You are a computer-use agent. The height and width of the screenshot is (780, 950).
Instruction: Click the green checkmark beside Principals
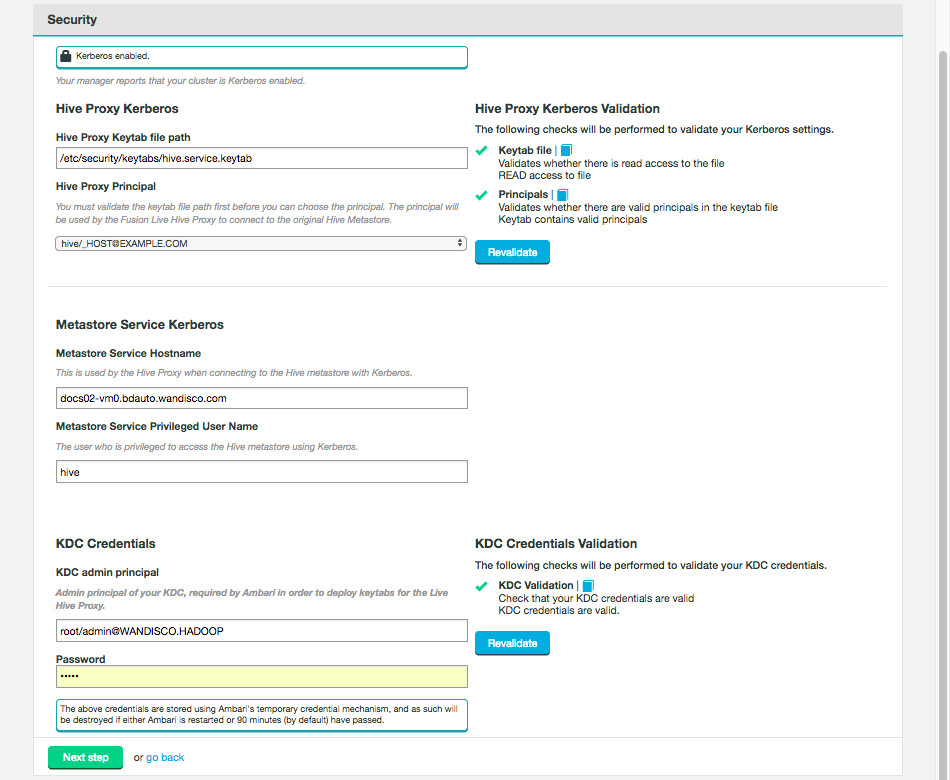pyautogui.click(x=482, y=195)
